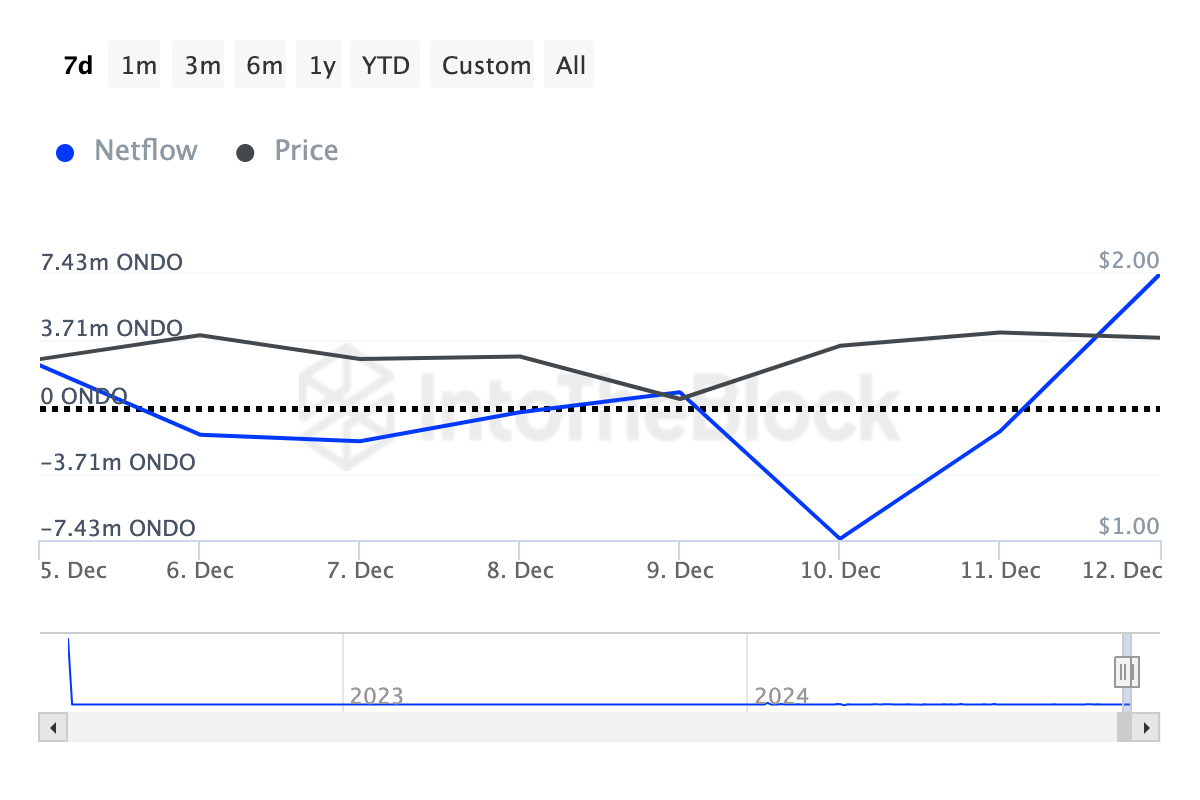The height and width of the screenshot is (800, 1200).
Task: Toggle the Netflow series legend
Action: point(145,151)
